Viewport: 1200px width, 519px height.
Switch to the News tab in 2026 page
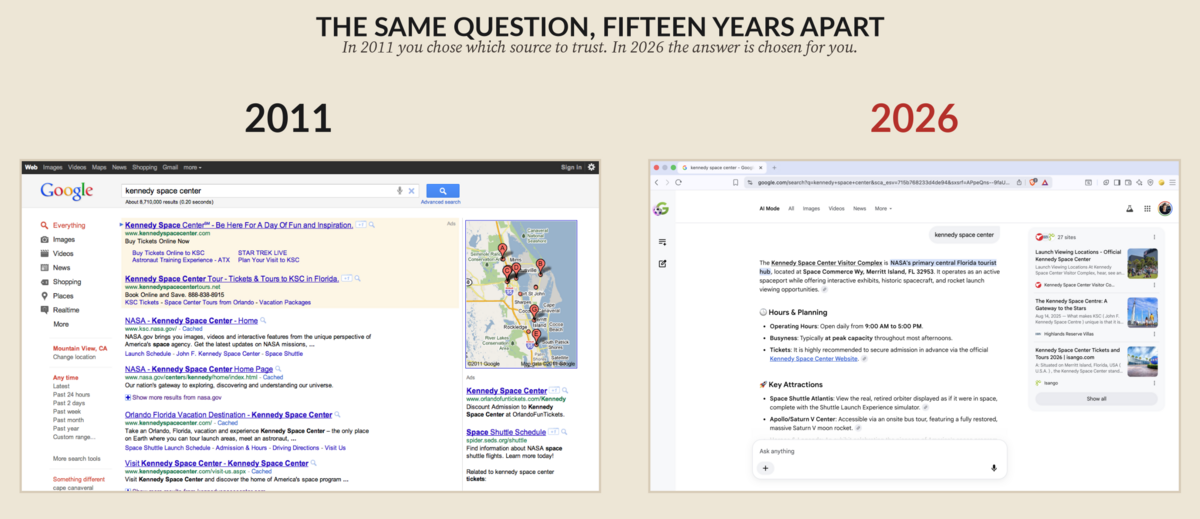[859, 209]
